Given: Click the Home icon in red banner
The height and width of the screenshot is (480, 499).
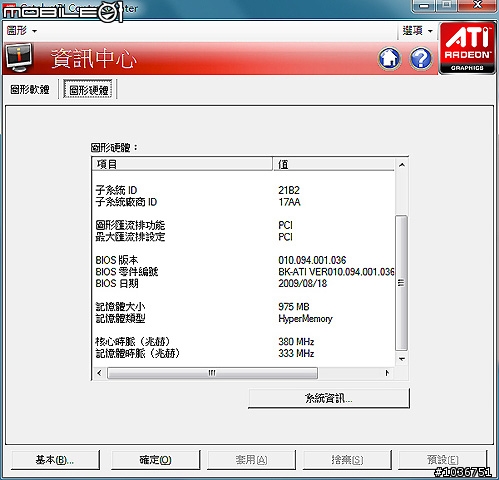Looking at the screenshot, I should pyautogui.click(x=389, y=58).
